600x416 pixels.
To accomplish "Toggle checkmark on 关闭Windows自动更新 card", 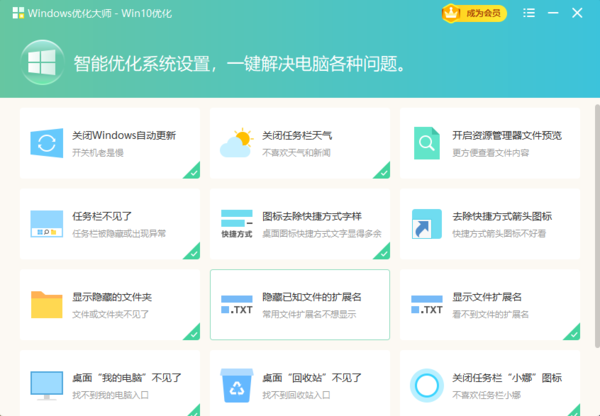I will pyautogui.click(x=192, y=171).
